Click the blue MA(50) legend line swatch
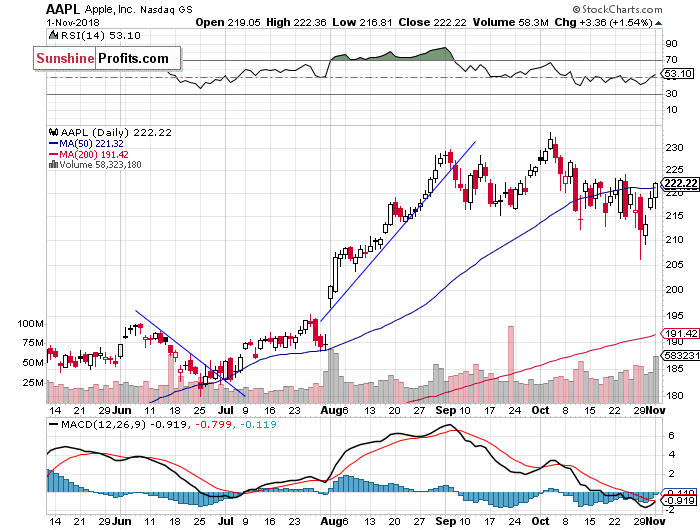Viewport: 700px width, 530px height. click(54, 143)
